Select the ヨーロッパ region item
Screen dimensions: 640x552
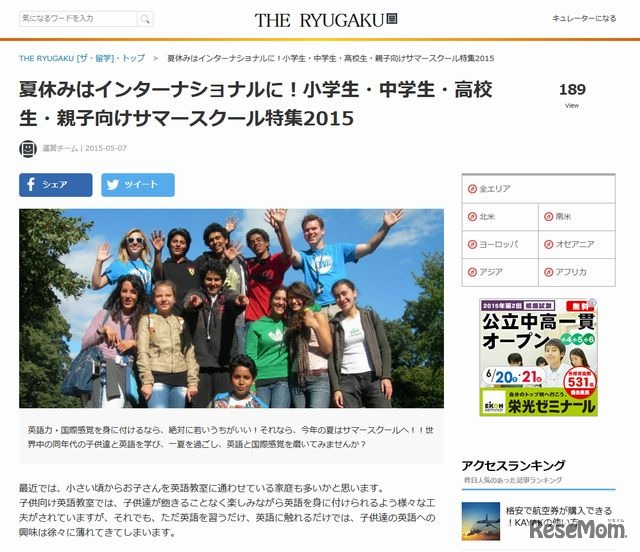500,245
